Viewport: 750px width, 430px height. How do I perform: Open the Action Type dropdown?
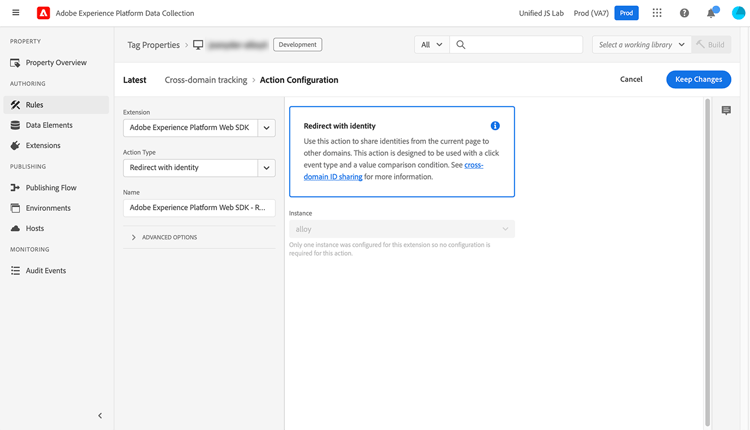point(199,168)
